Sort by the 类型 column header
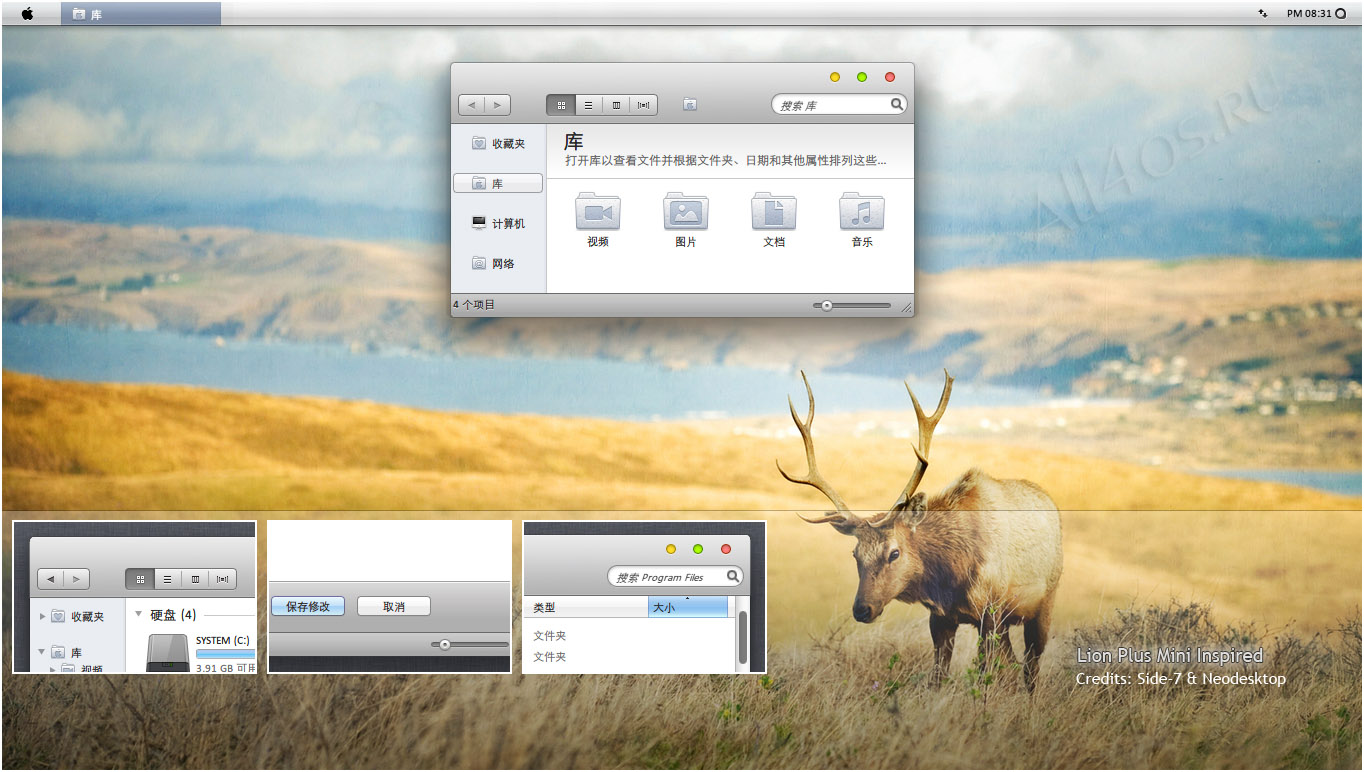Image resolution: width=1364 pixels, height=772 pixels. (586, 607)
